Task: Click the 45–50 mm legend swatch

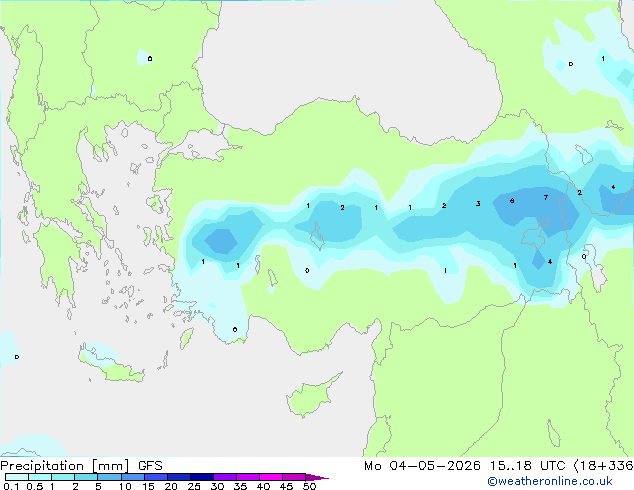Action: coord(294,477)
